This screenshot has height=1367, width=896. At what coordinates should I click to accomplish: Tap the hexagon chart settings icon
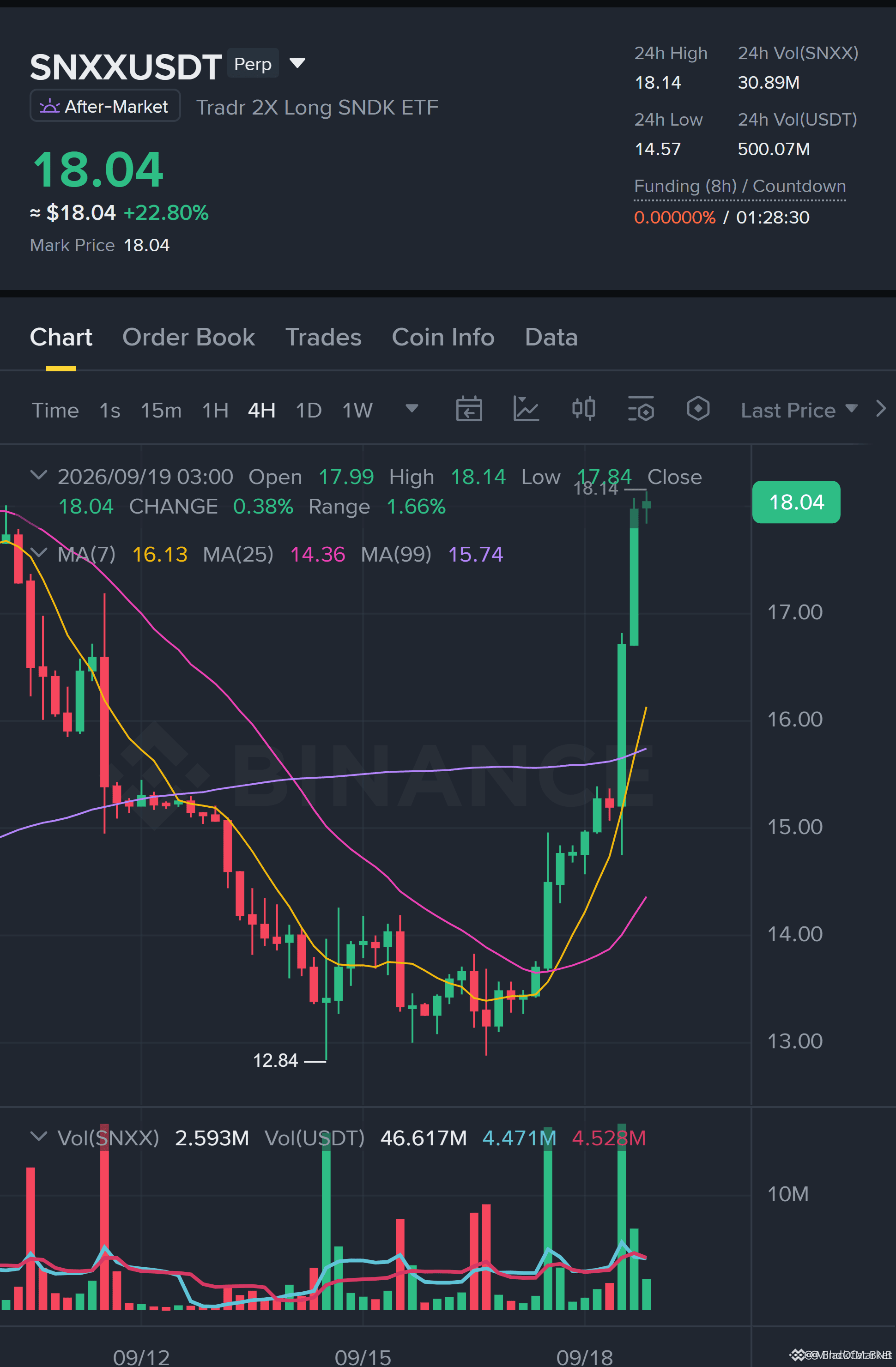pyautogui.click(x=698, y=409)
